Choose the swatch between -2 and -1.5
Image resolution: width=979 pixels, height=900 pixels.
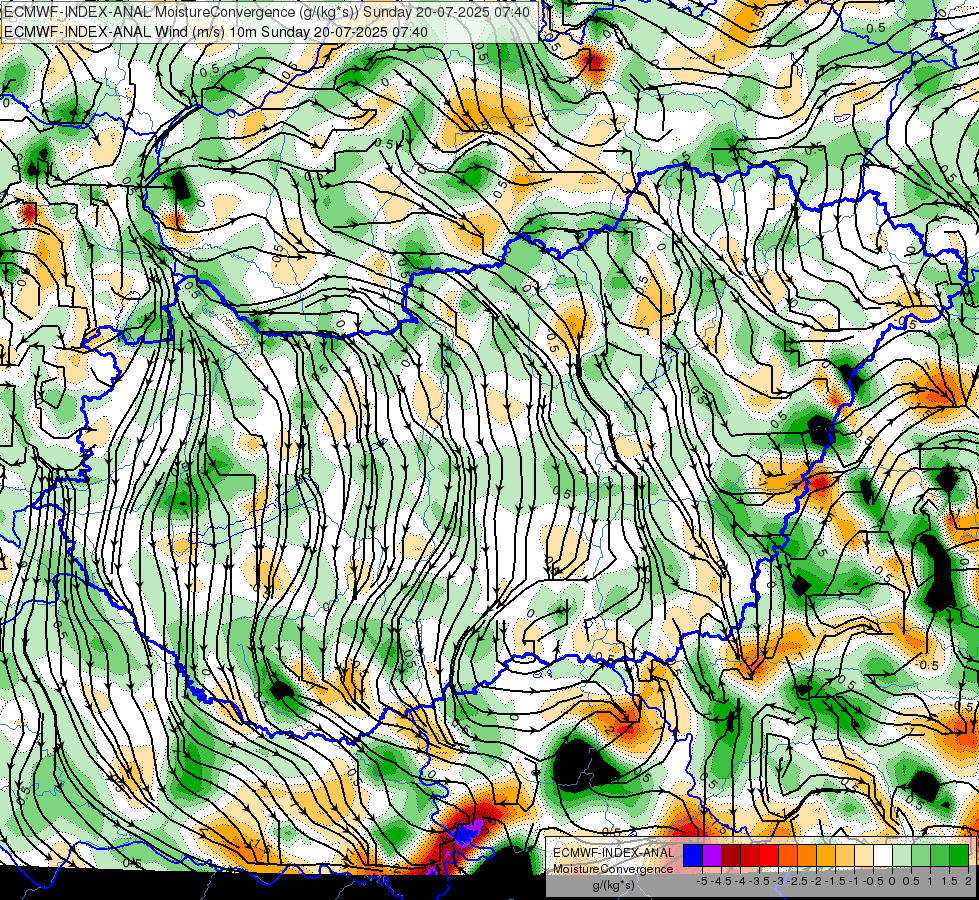point(826,856)
